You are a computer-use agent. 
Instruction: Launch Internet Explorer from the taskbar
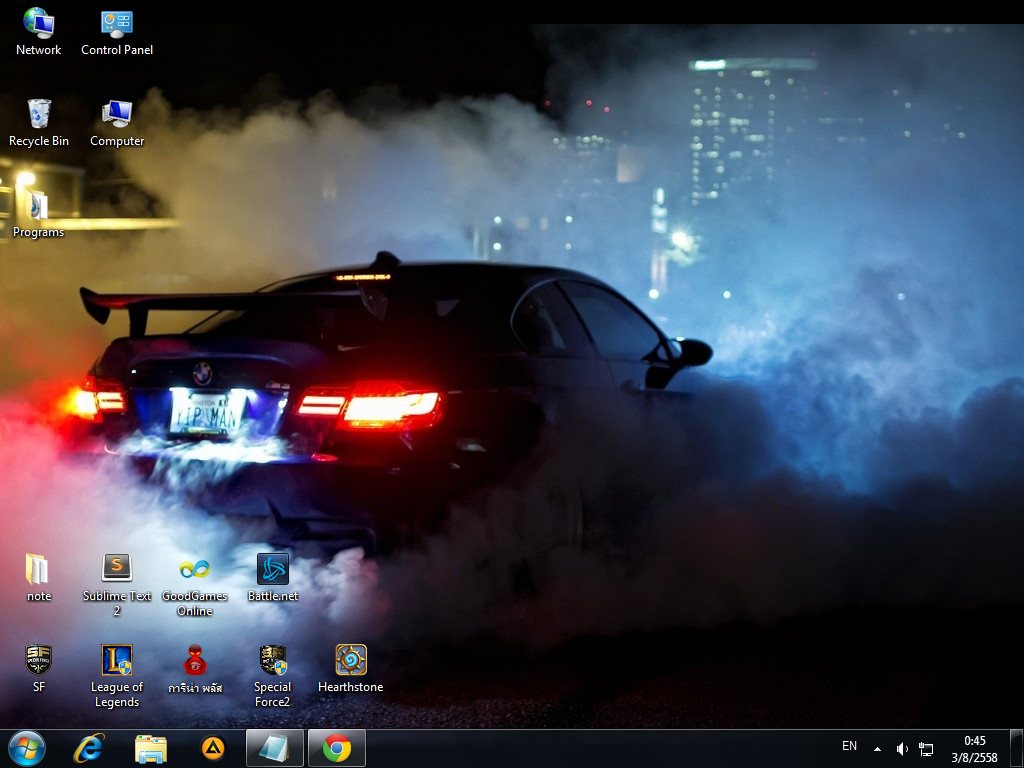pyautogui.click(x=89, y=748)
